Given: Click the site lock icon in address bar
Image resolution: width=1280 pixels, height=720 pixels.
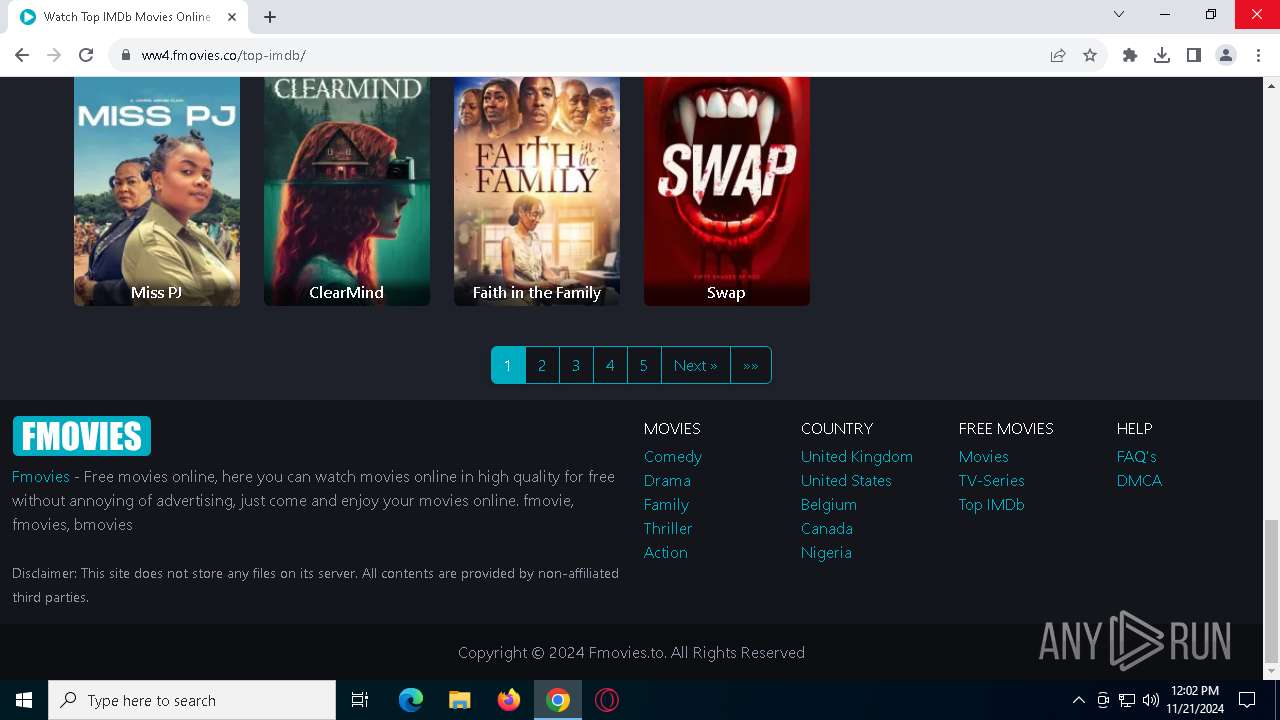Looking at the screenshot, I should coord(126,55).
